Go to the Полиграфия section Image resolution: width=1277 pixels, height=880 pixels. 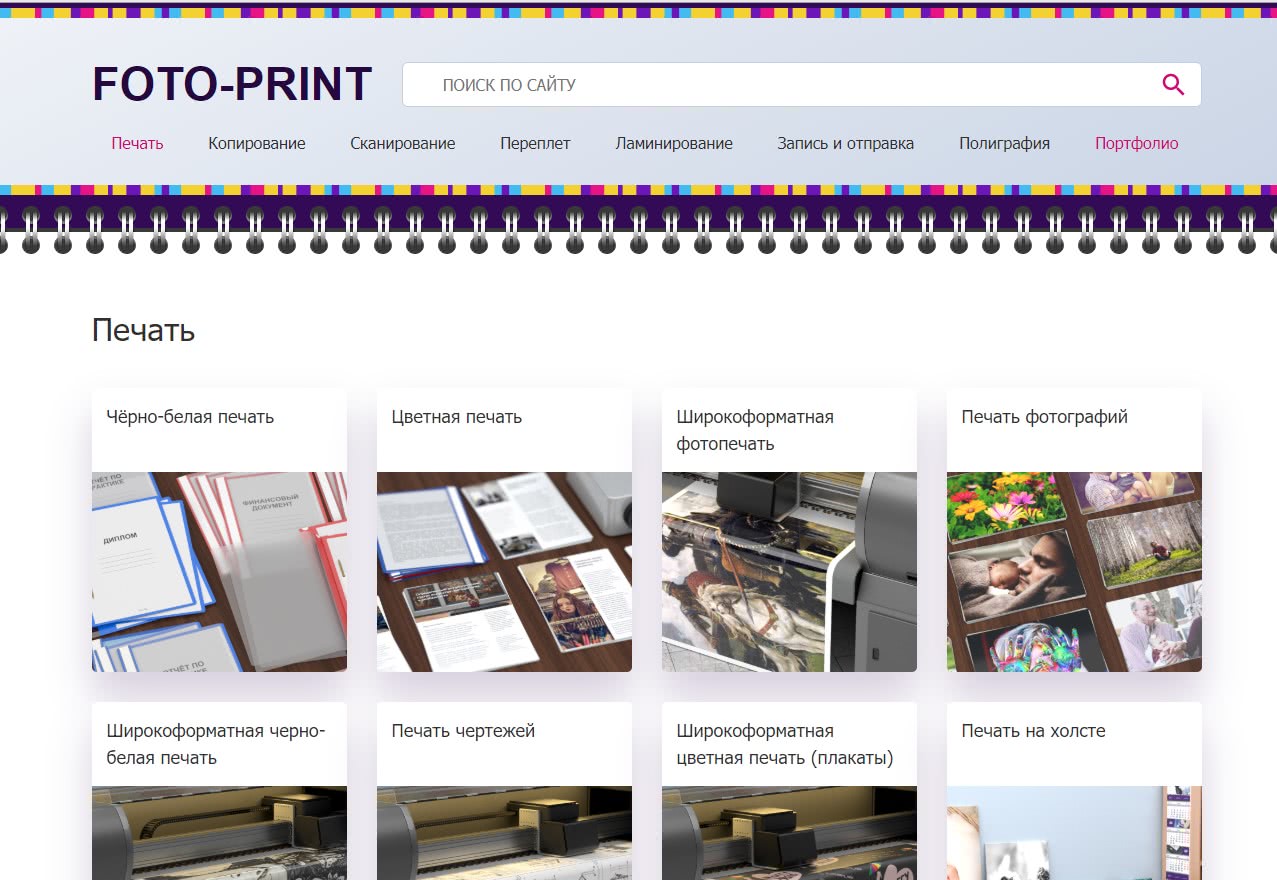[x=1004, y=143]
